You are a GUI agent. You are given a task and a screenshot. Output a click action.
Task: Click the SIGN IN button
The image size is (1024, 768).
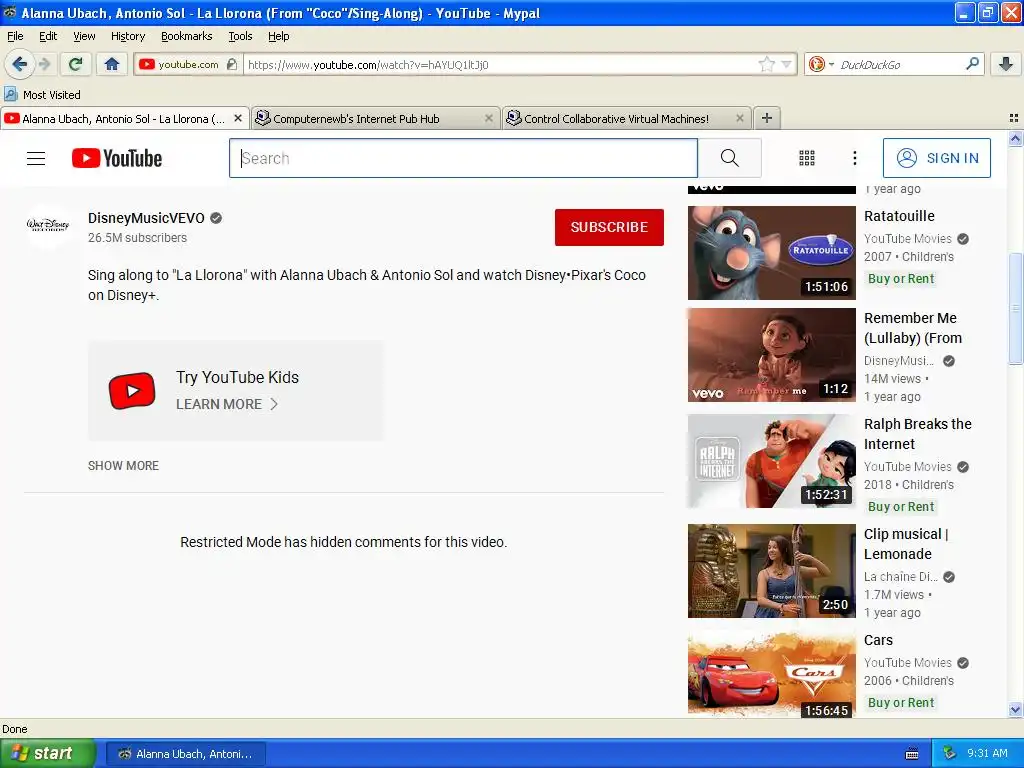click(x=936, y=158)
